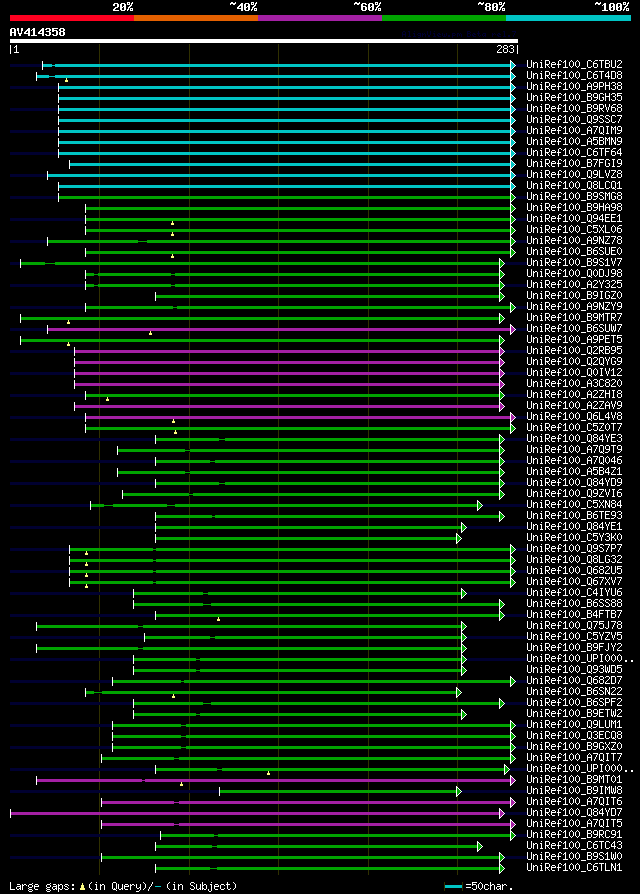640x894 pixels.
Task: Click the arrowhead ending the UniRef100_C6TC43 alignment
Action: click(480, 847)
